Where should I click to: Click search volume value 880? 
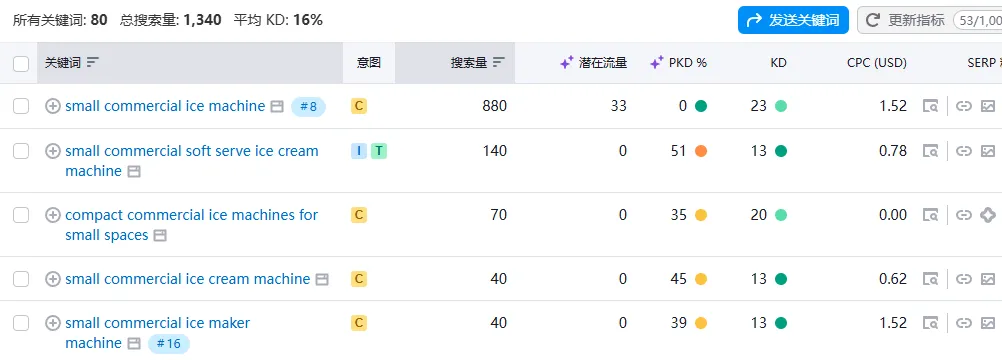(495, 106)
